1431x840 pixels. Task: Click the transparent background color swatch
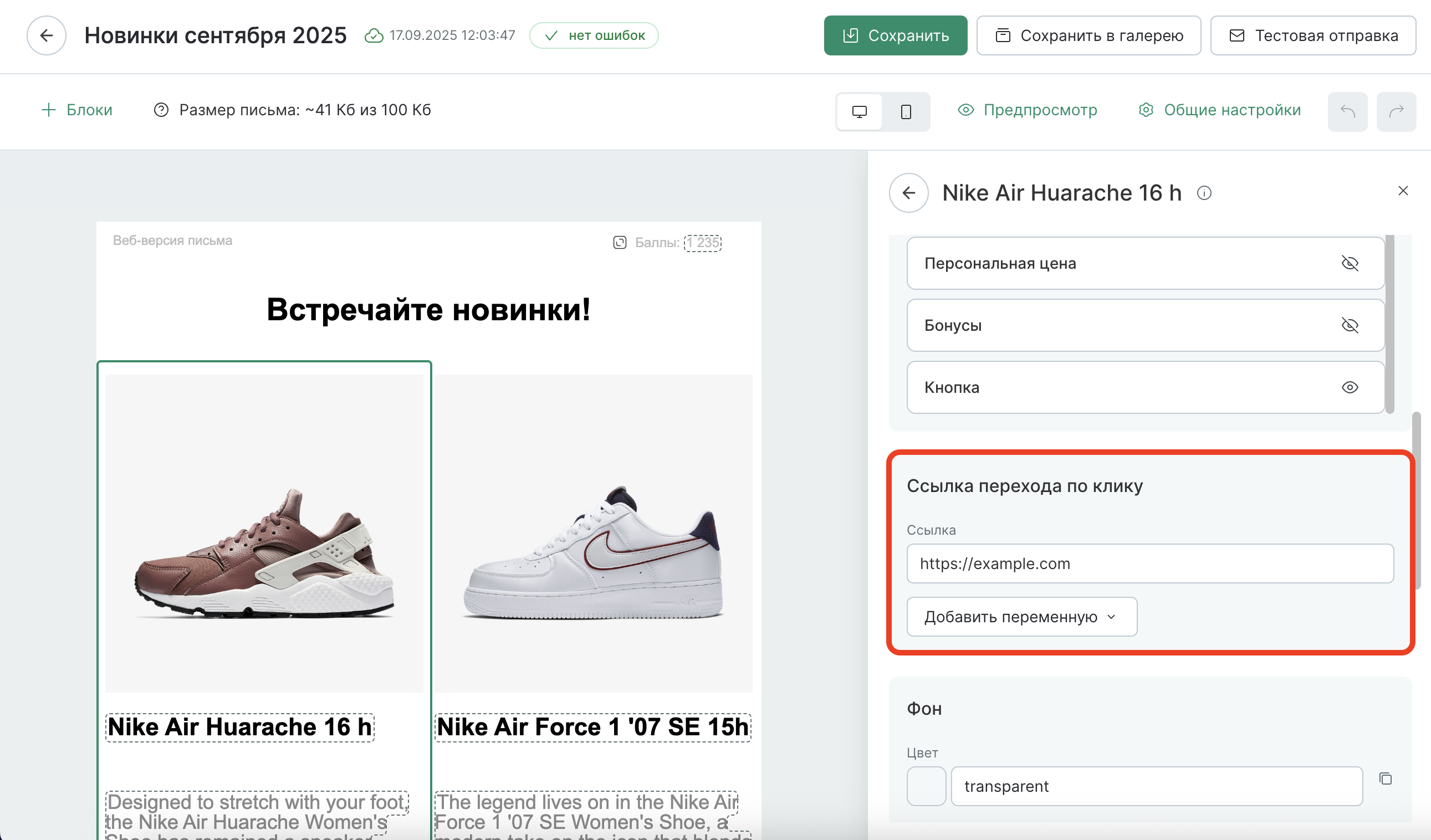coord(926,786)
